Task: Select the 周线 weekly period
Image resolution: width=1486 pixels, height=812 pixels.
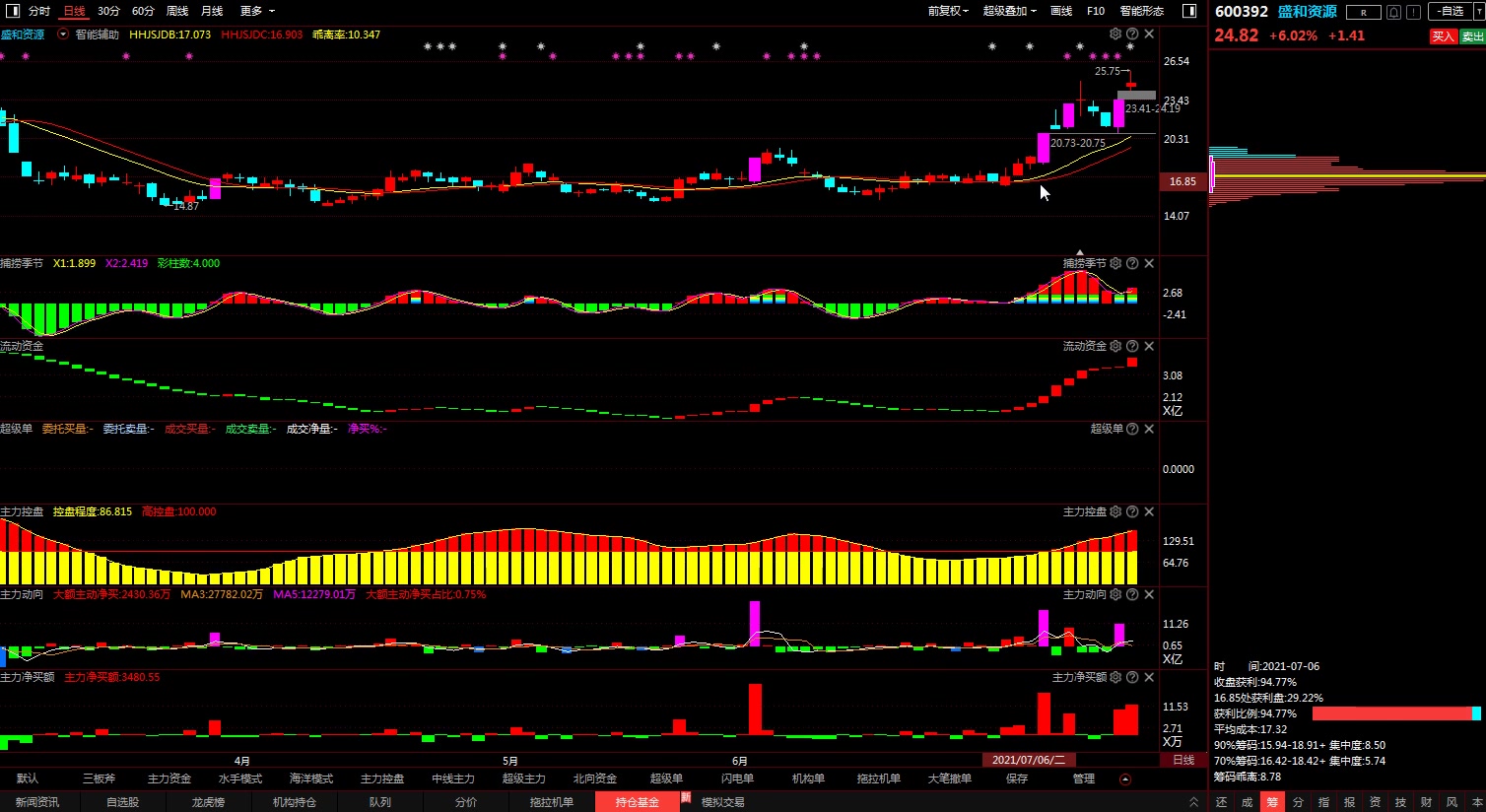Action: tap(177, 11)
